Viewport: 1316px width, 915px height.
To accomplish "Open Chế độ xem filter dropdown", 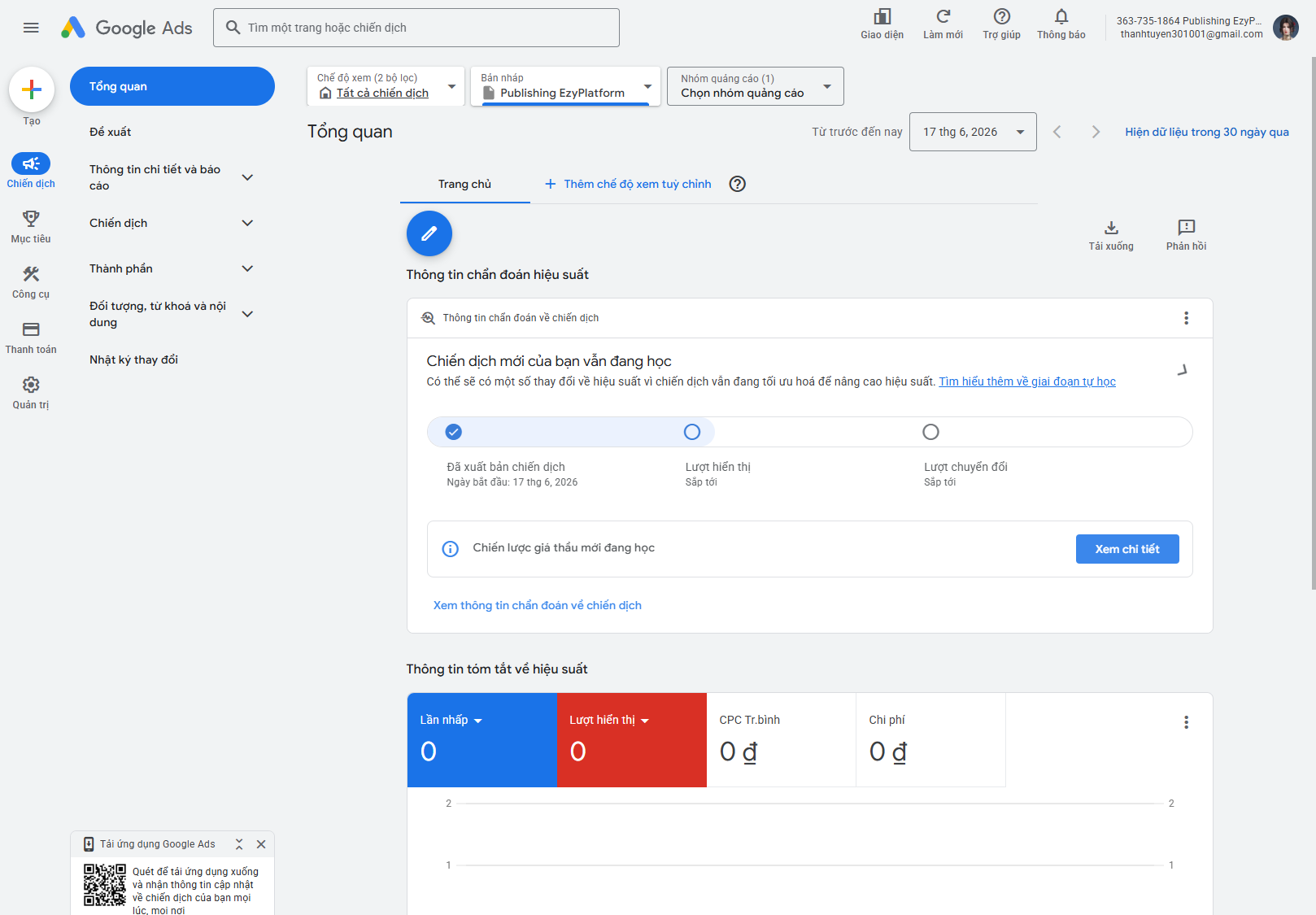I will coord(386,86).
